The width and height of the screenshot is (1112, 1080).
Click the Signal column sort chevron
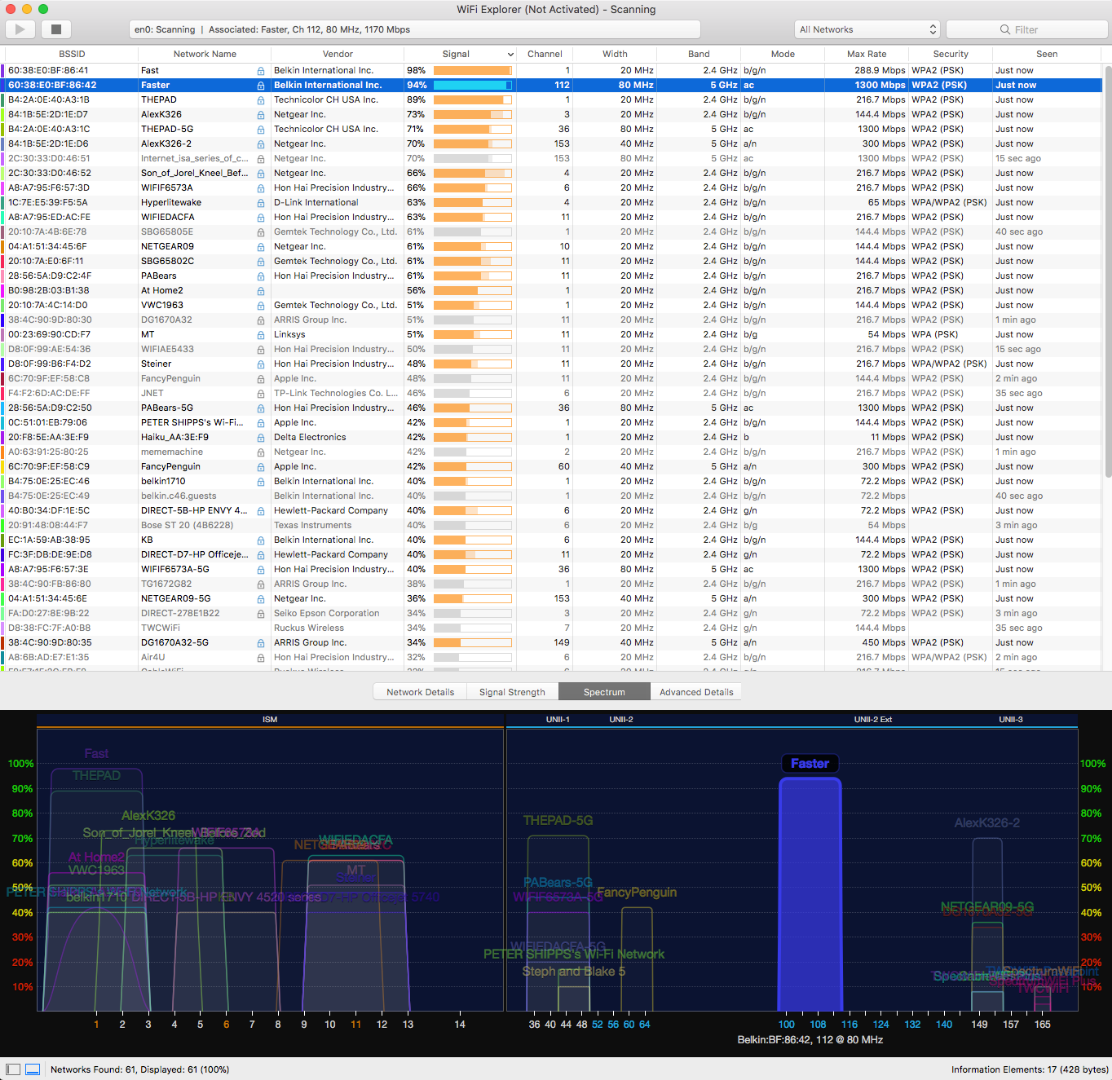[510, 55]
